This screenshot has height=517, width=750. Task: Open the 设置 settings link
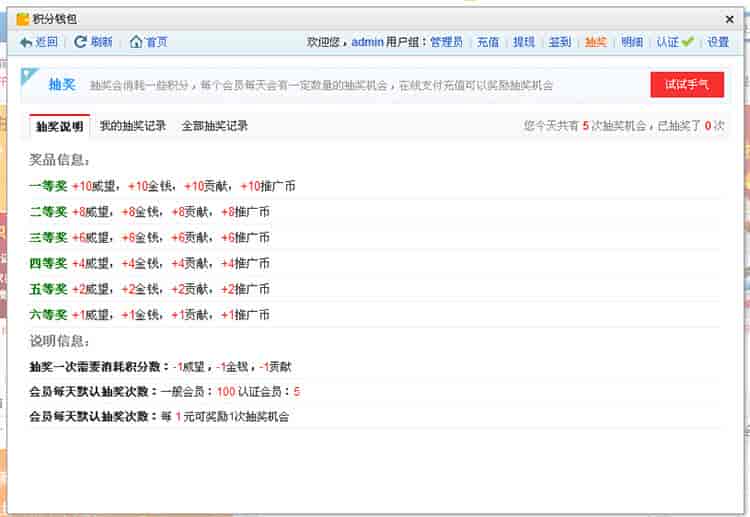point(718,42)
